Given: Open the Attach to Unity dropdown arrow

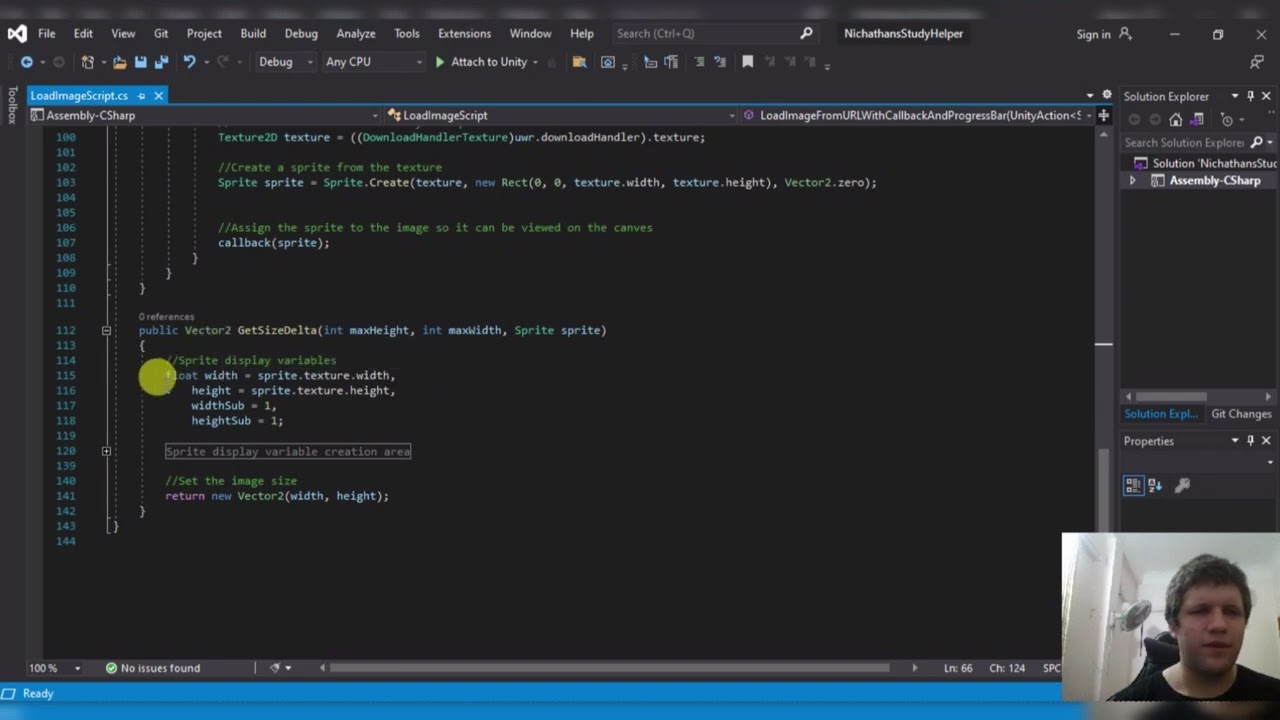Looking at the screenshot, I should (x=536, y=62).
